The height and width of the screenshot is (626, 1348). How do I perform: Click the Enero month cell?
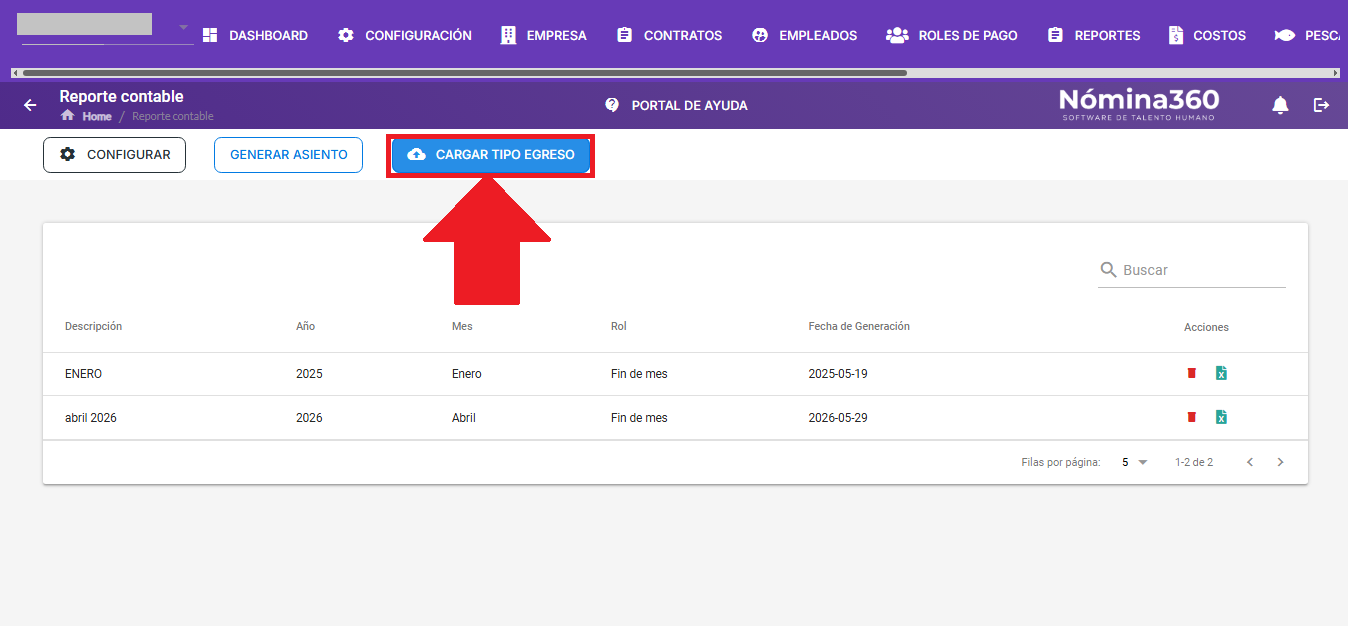467,374
